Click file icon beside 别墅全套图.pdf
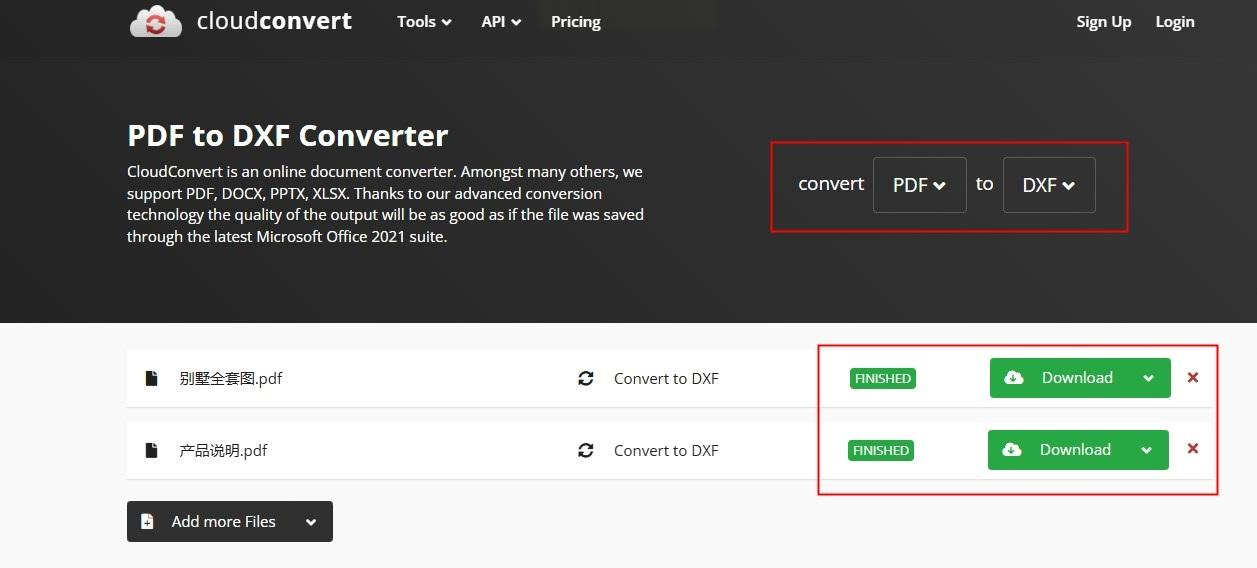Image resolution: width=1257 pixels, height=568 pixels. (152, 378)
